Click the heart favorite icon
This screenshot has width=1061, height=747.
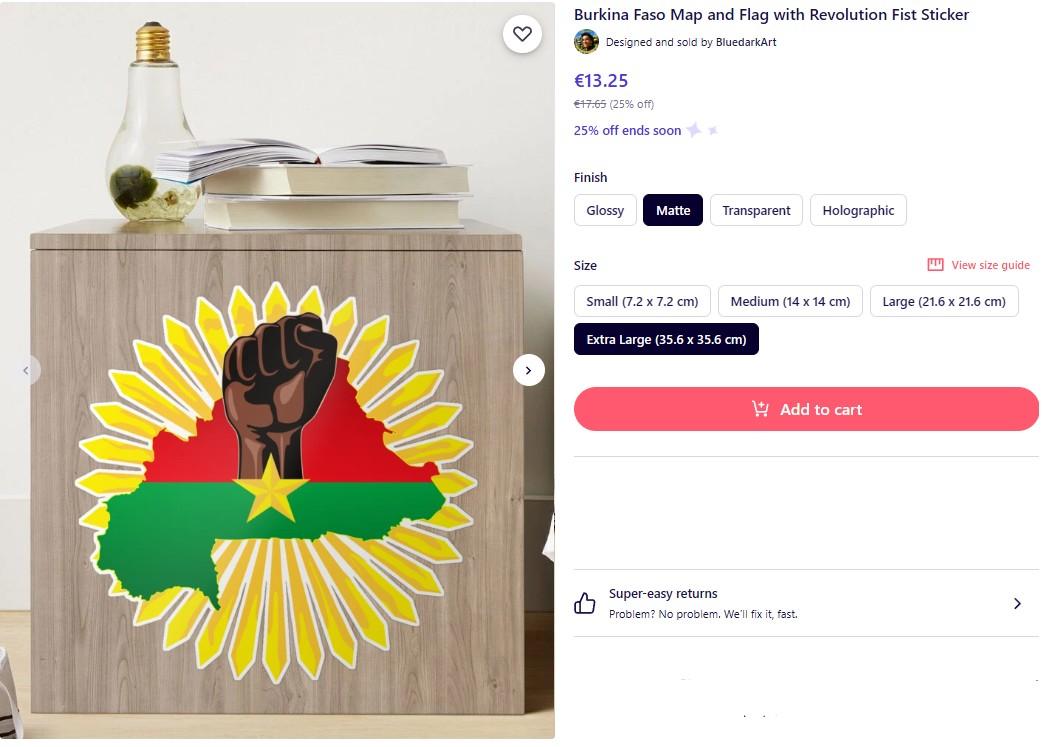[522, 34]
